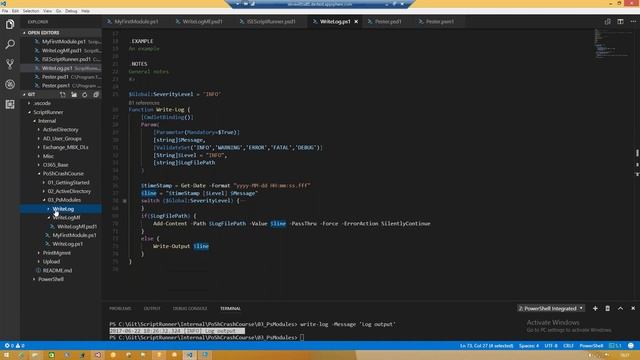Open README.md in the explorer tree
Viewport: 640px width, 360px height.
point(57,271)
